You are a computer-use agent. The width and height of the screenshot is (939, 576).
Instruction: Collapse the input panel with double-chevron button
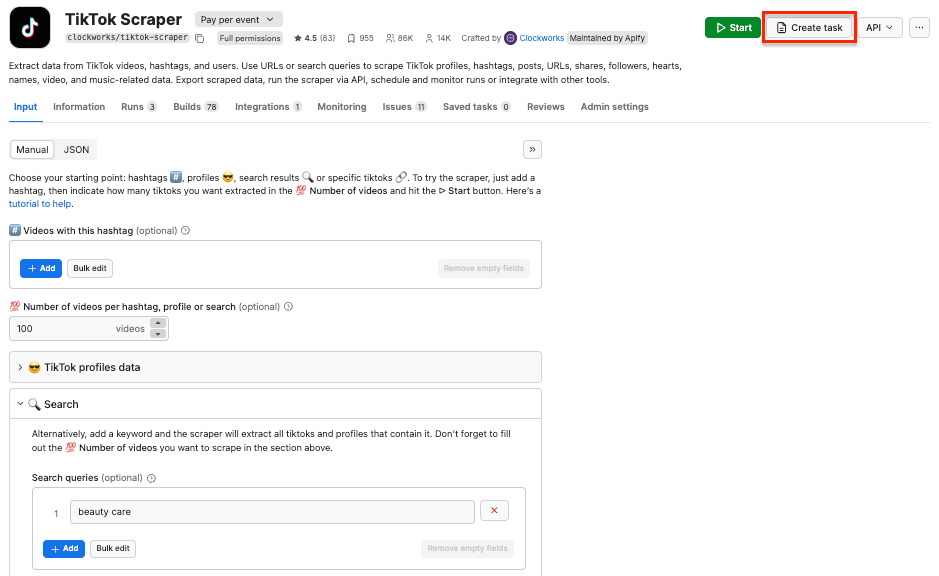[x=532, y=148]
